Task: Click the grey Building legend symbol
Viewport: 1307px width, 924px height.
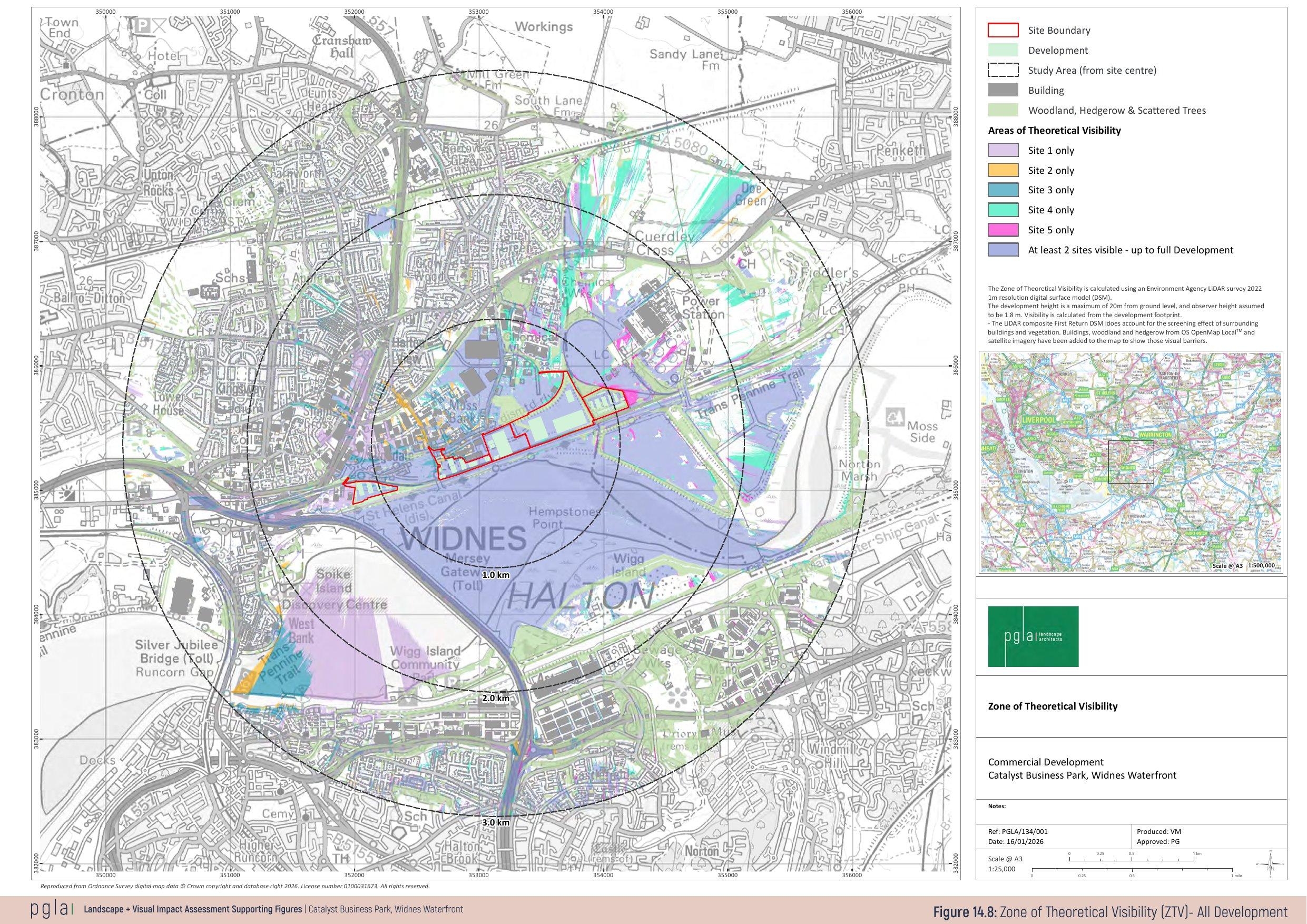Action: pyautogui.click(x=1003, y=90)
